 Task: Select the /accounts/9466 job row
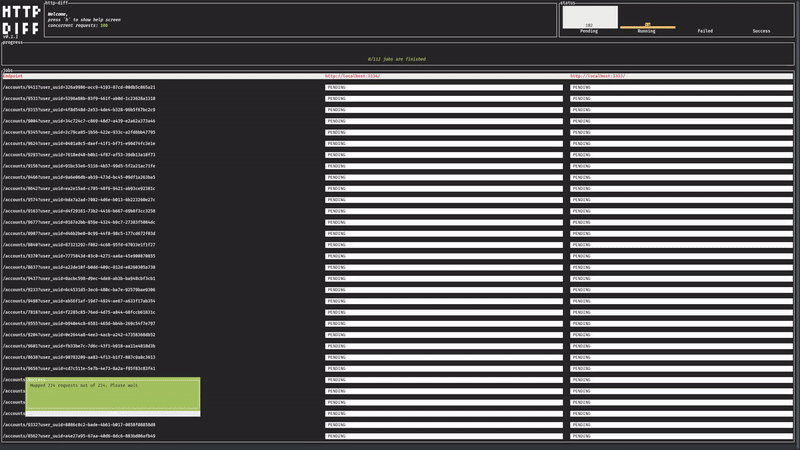pos(397,177)
